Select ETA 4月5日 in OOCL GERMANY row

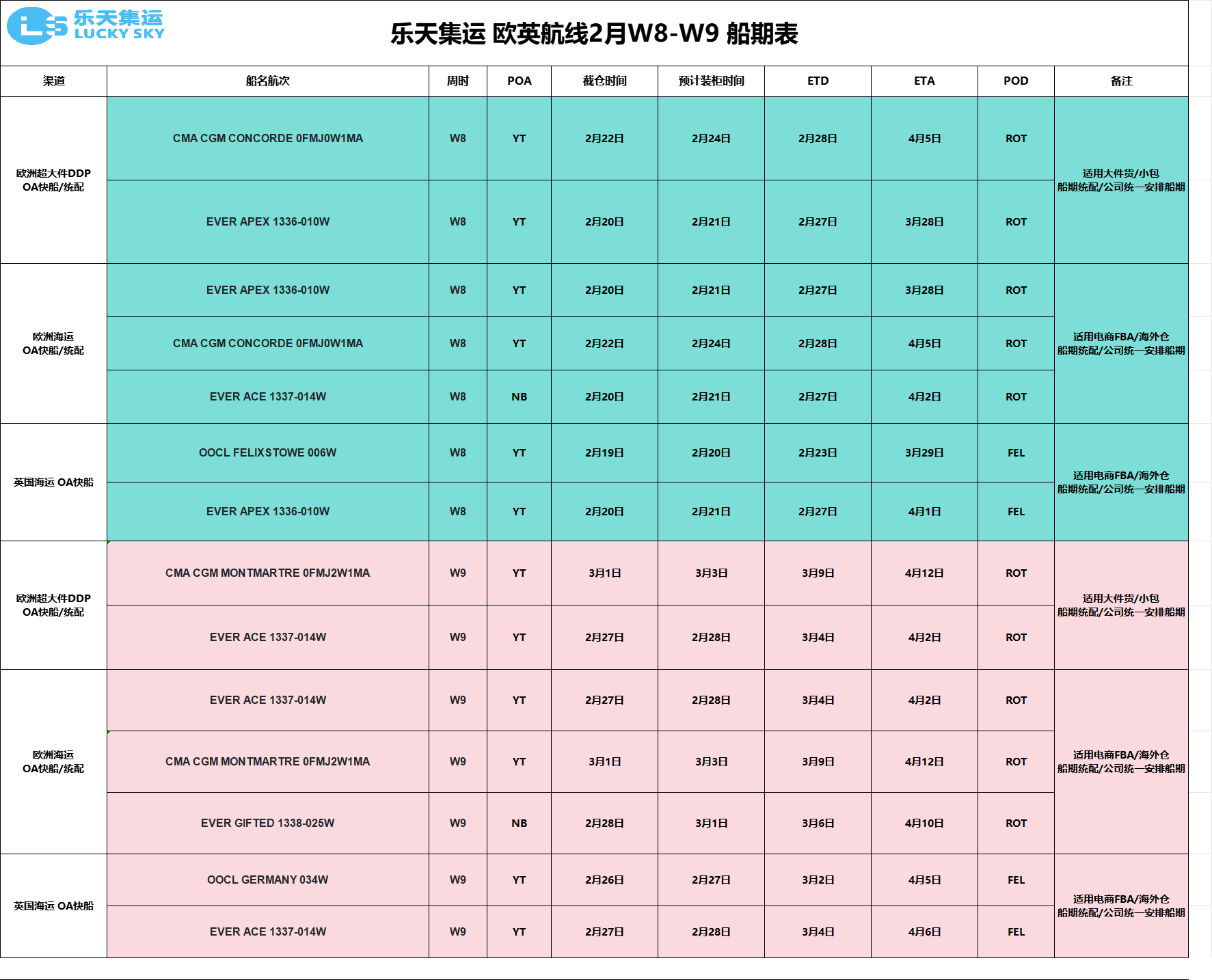coord(925,880)
